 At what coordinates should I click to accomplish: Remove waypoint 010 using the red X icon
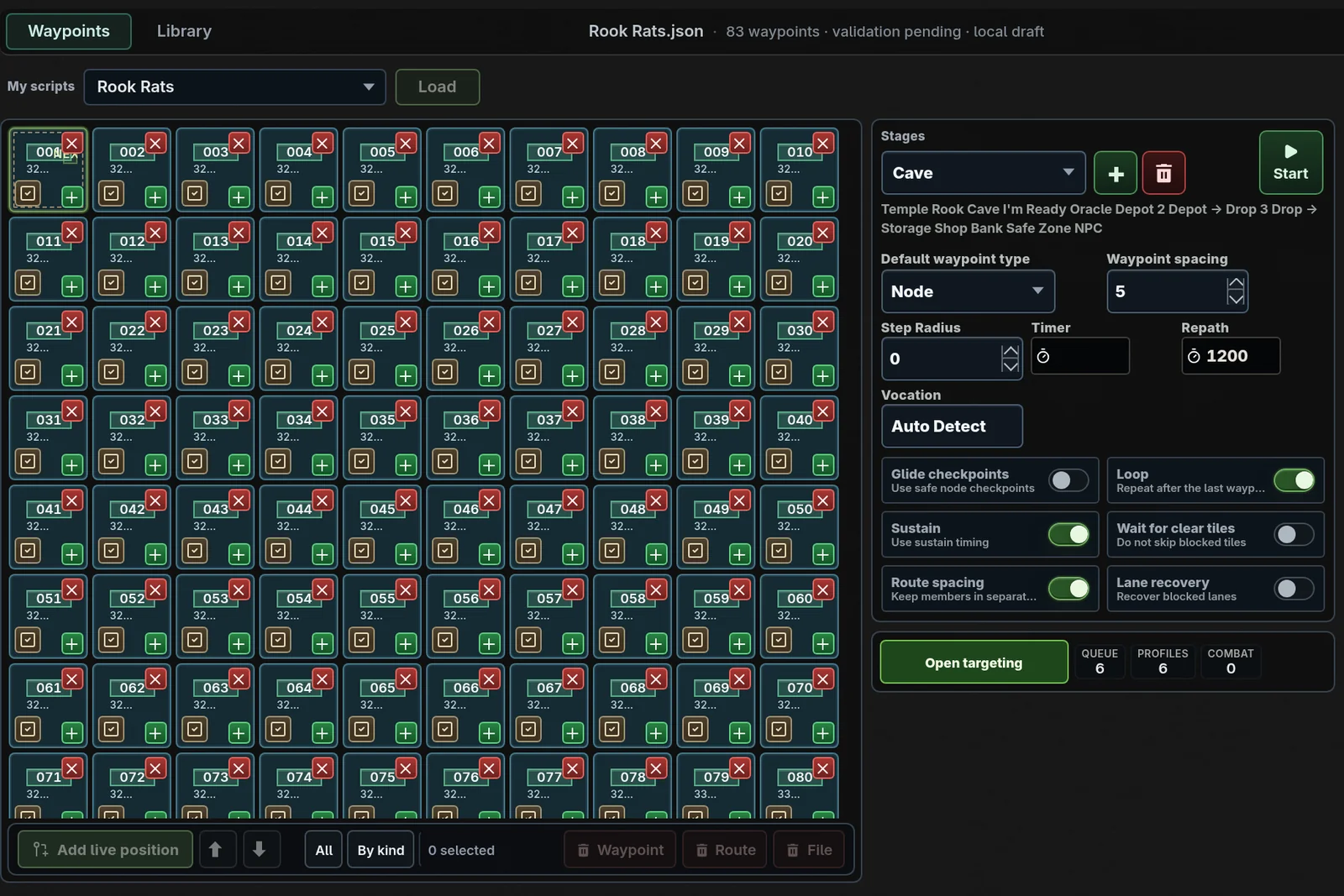(x=824, y=143)
